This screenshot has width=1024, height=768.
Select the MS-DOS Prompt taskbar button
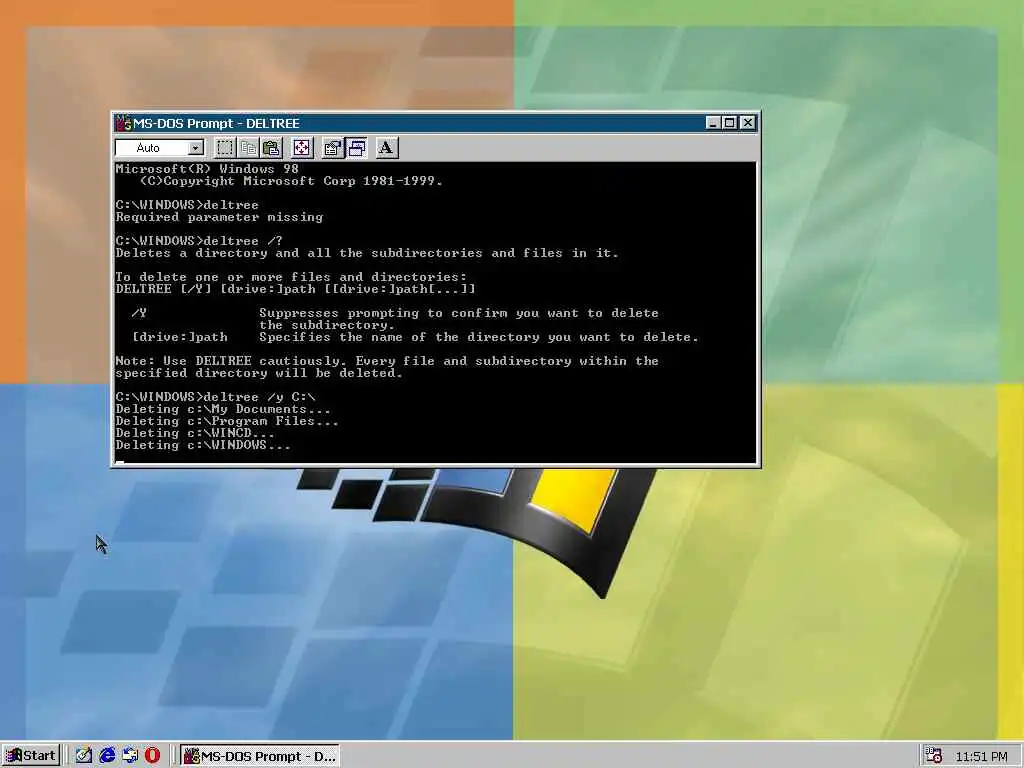point(260,756)
